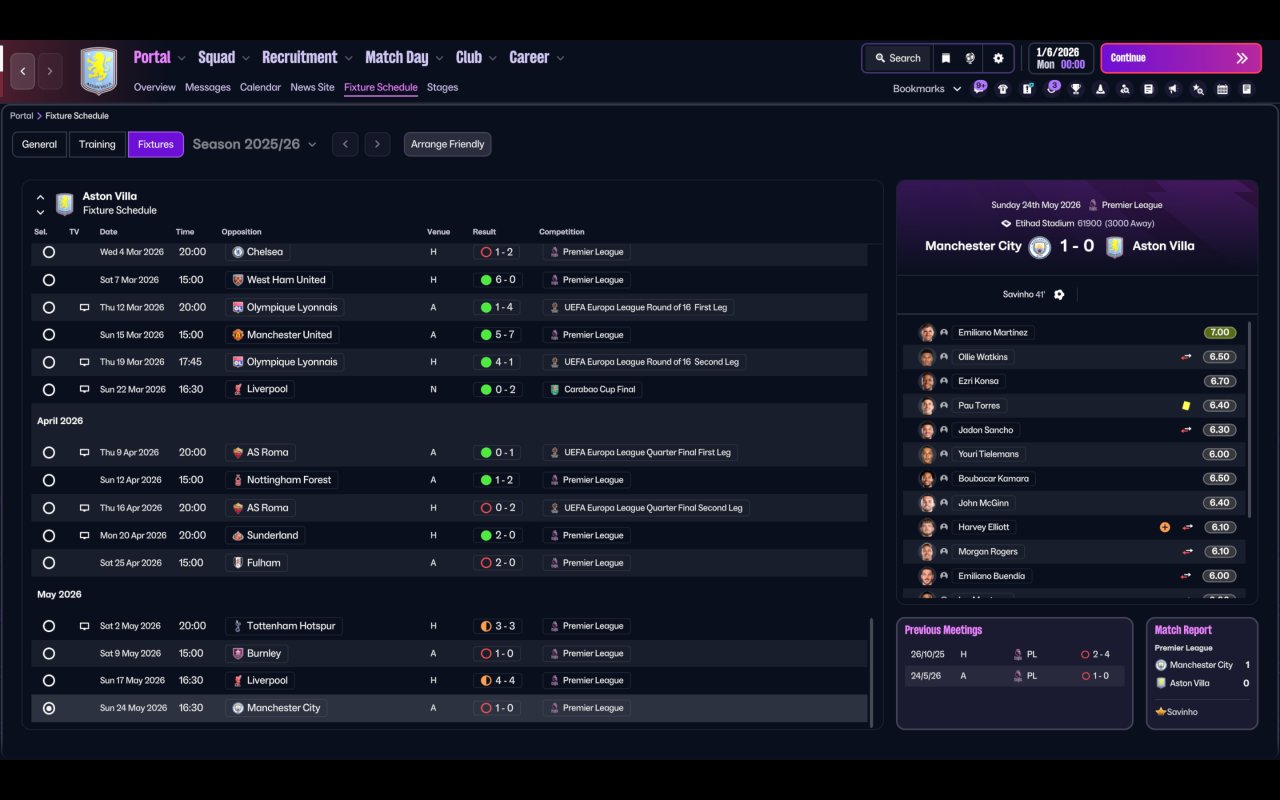Click the Portal breadcrumb link
This screenshot has height=800, width=1280.
(21, 116)
